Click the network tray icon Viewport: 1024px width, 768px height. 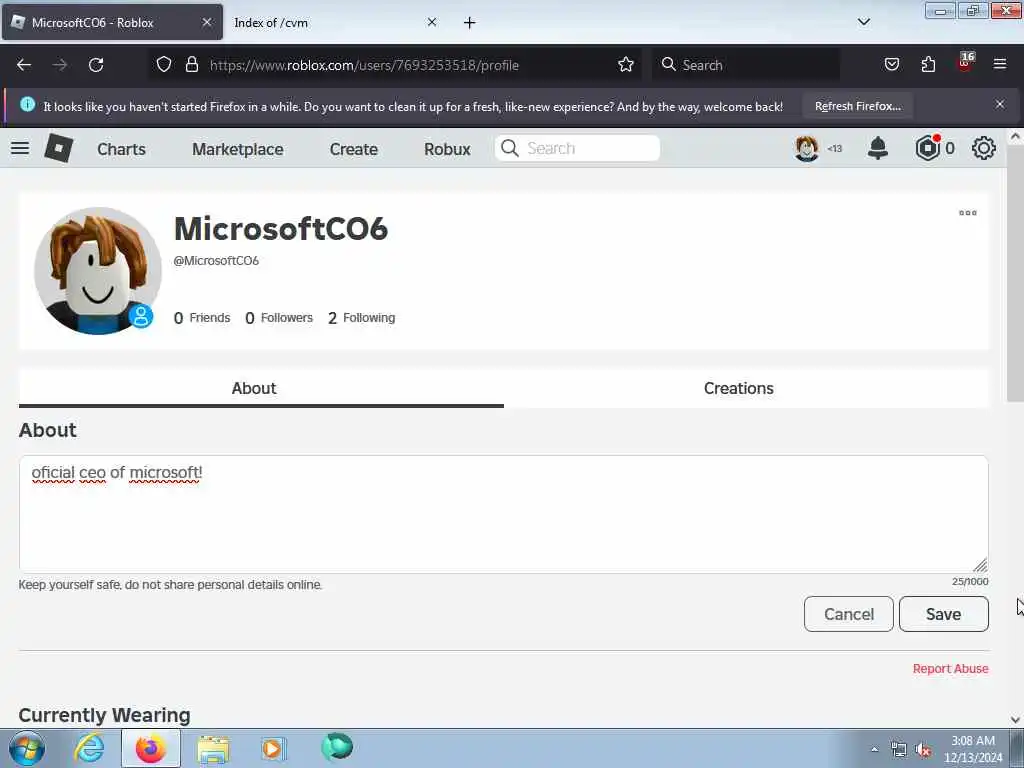coord(899,750)
